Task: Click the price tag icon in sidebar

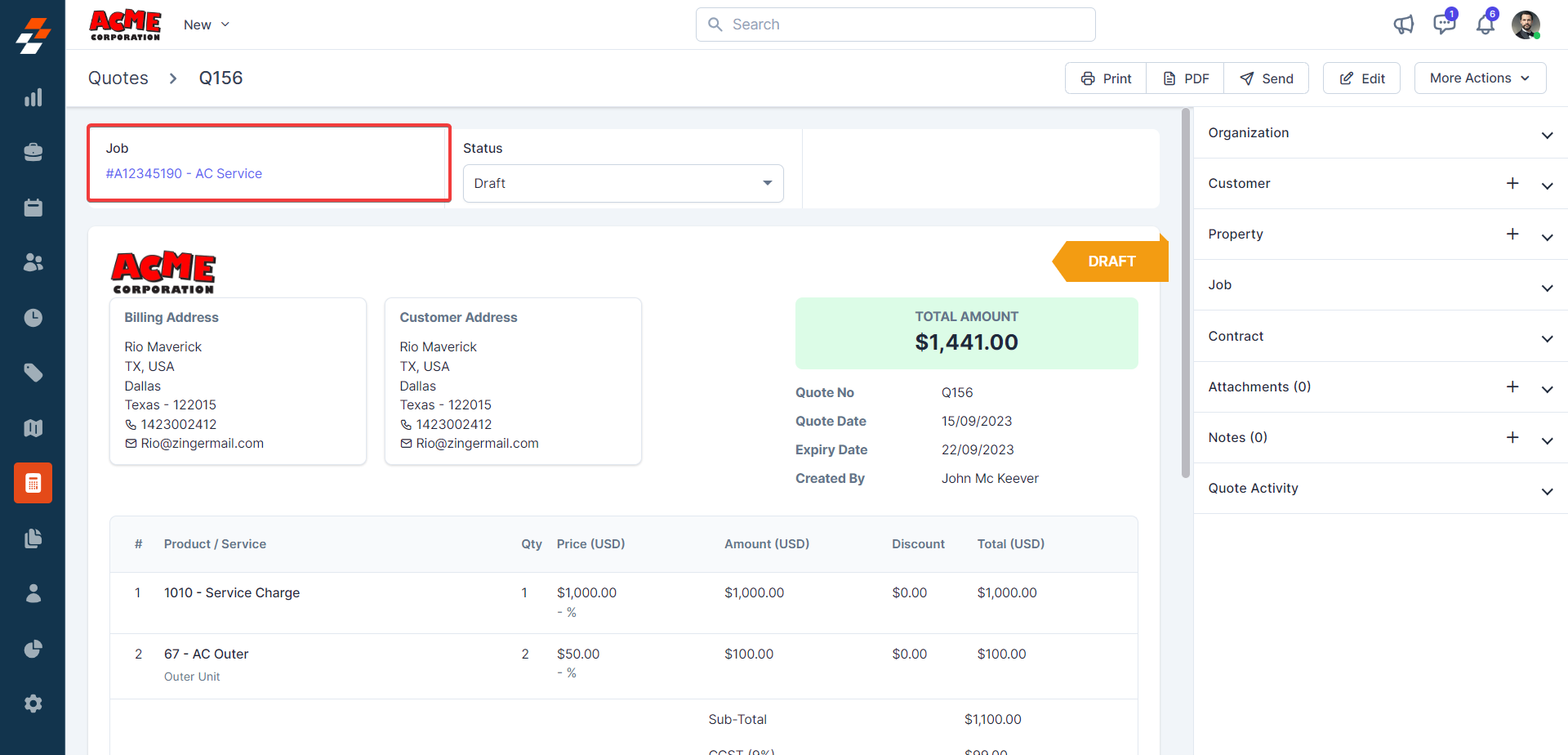Action: [33, 373]
